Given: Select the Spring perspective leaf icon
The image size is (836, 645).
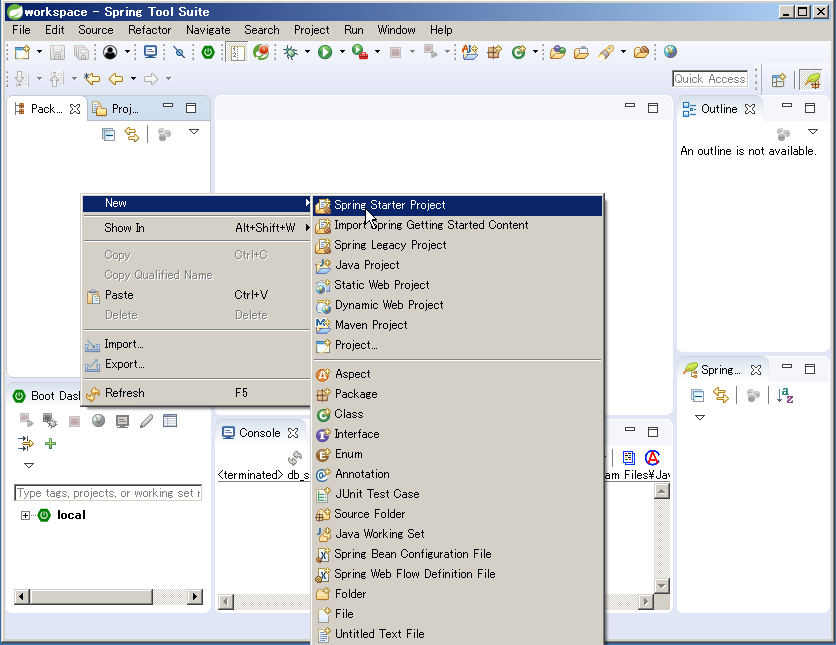Looking at the screenshot, I should point(812,80).
